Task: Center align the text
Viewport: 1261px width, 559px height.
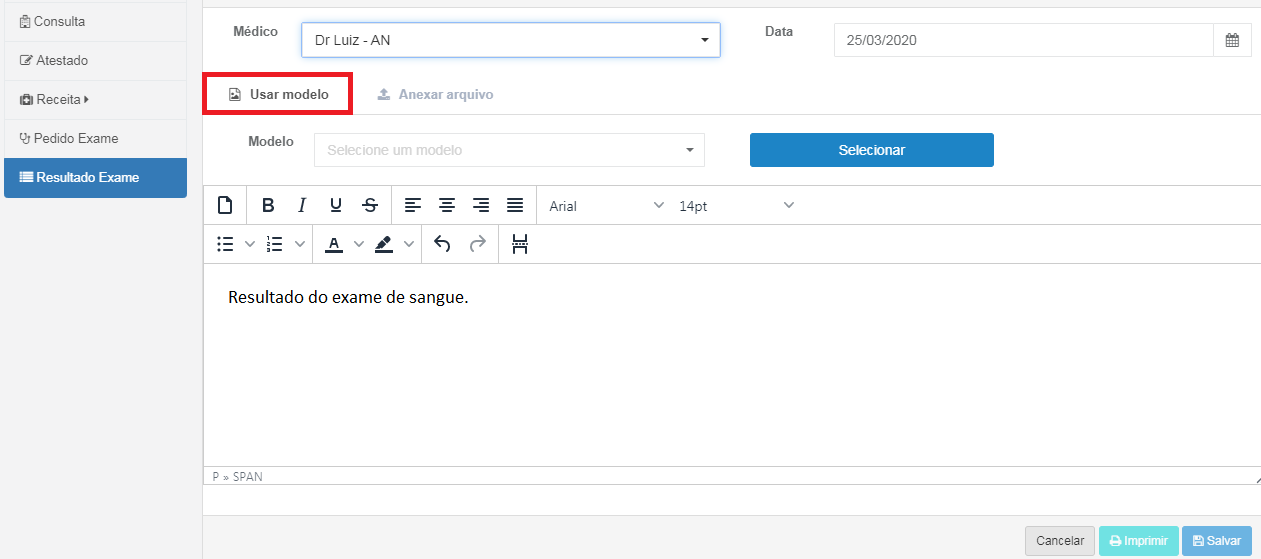Action: point(447,205)
